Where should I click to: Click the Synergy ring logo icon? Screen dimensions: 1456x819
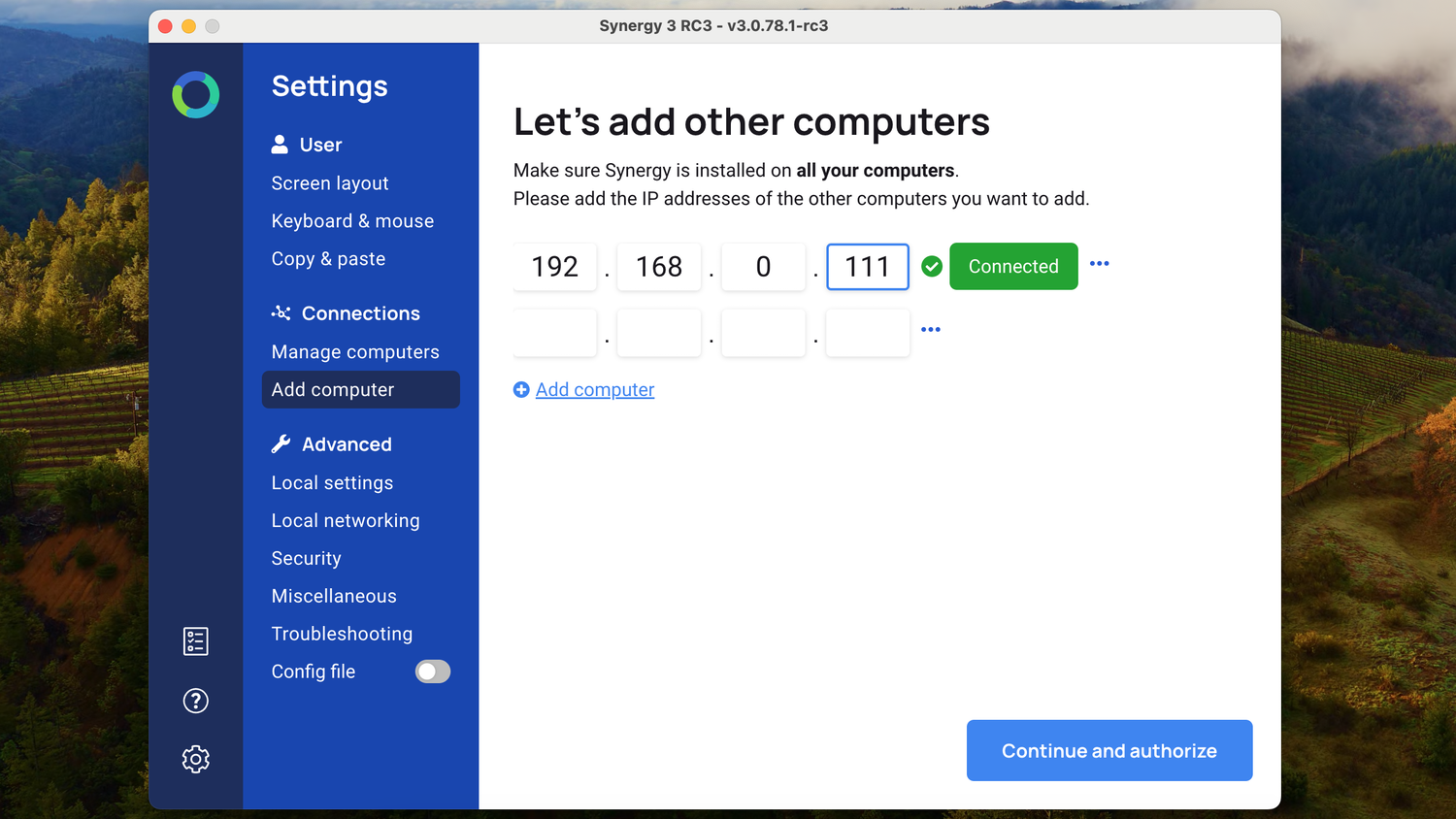point(196,95)
